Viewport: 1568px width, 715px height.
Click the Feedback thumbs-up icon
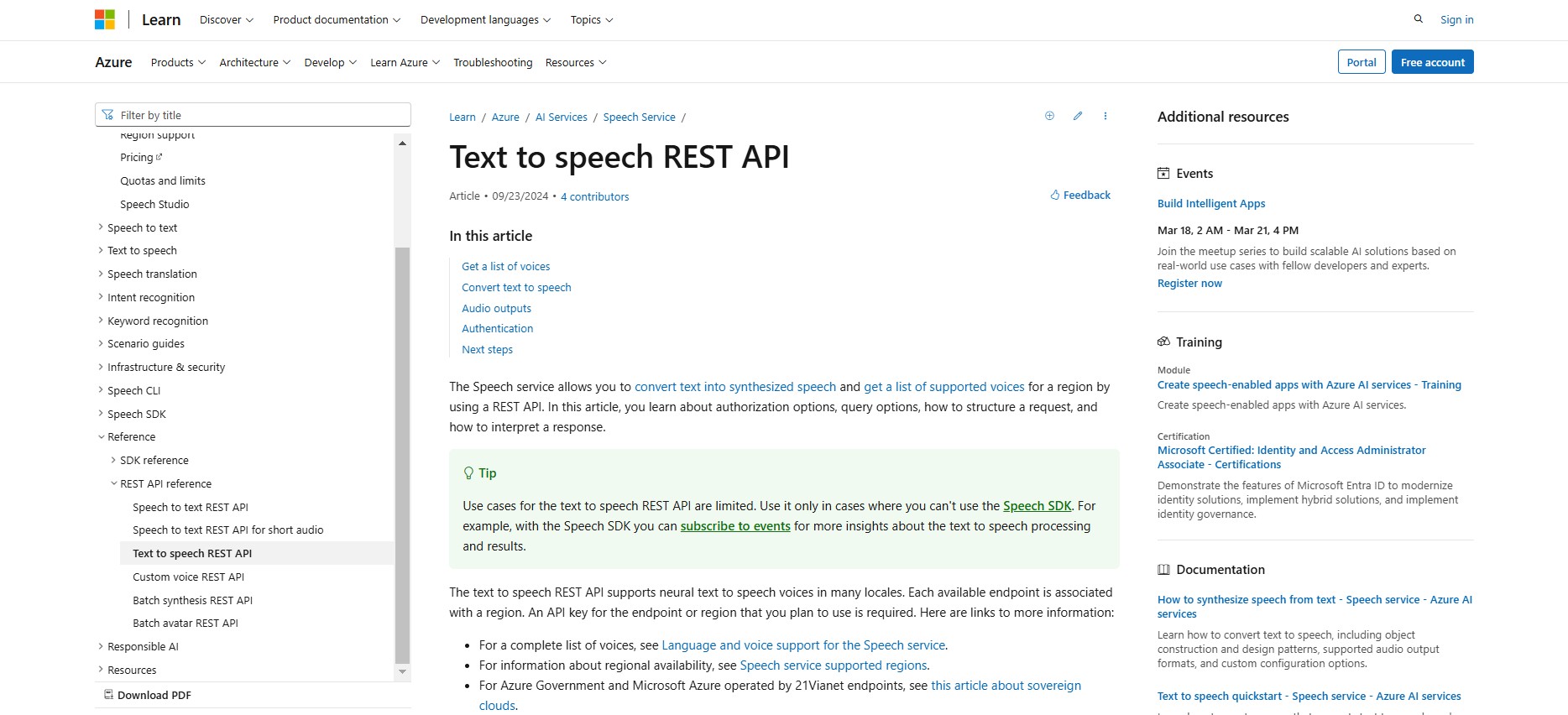pos(1055,195)
